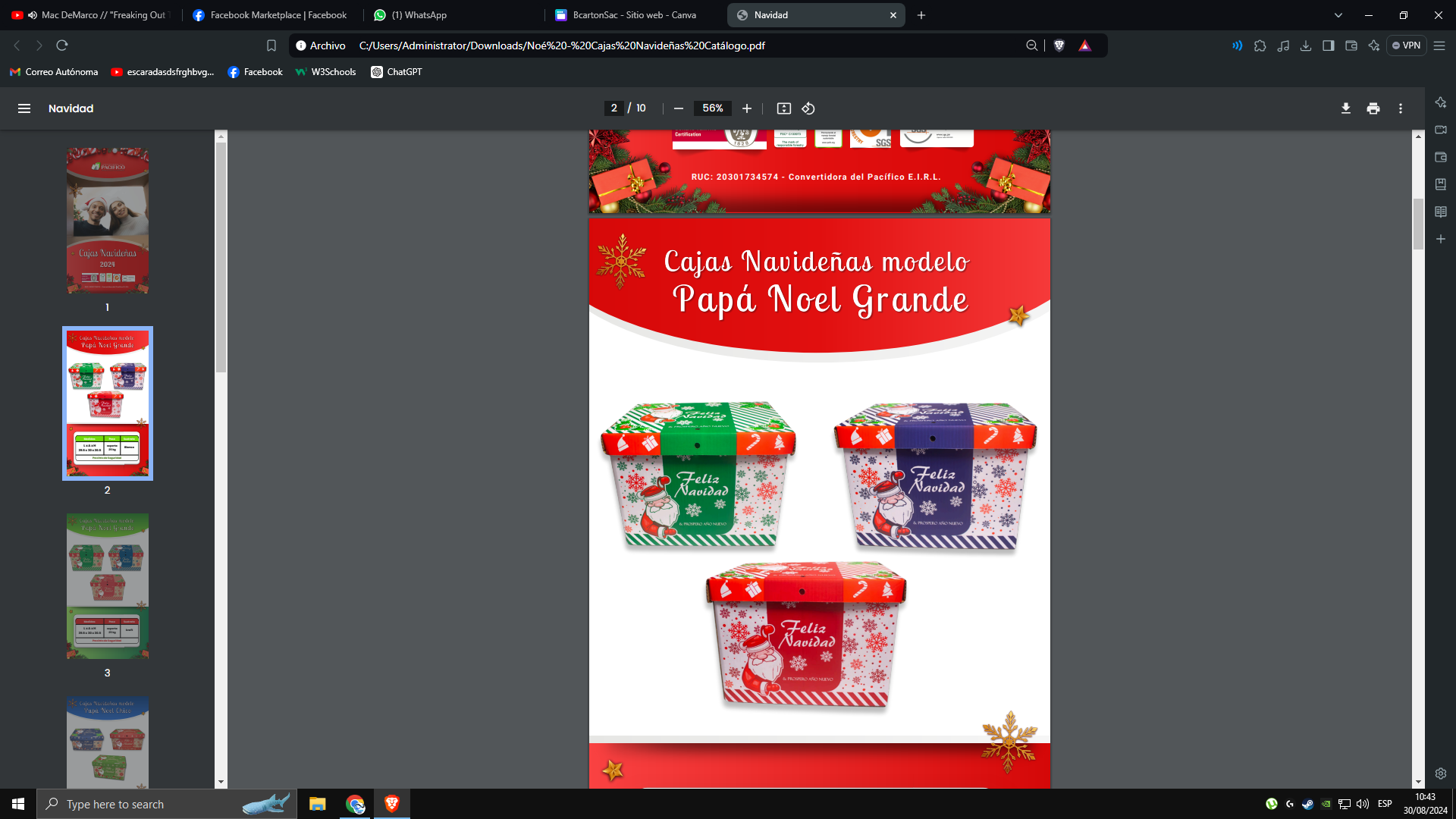Click the zoom percentage field showing 56%
This screenshot has width=1456, height=819.
(x=712, y=108)
